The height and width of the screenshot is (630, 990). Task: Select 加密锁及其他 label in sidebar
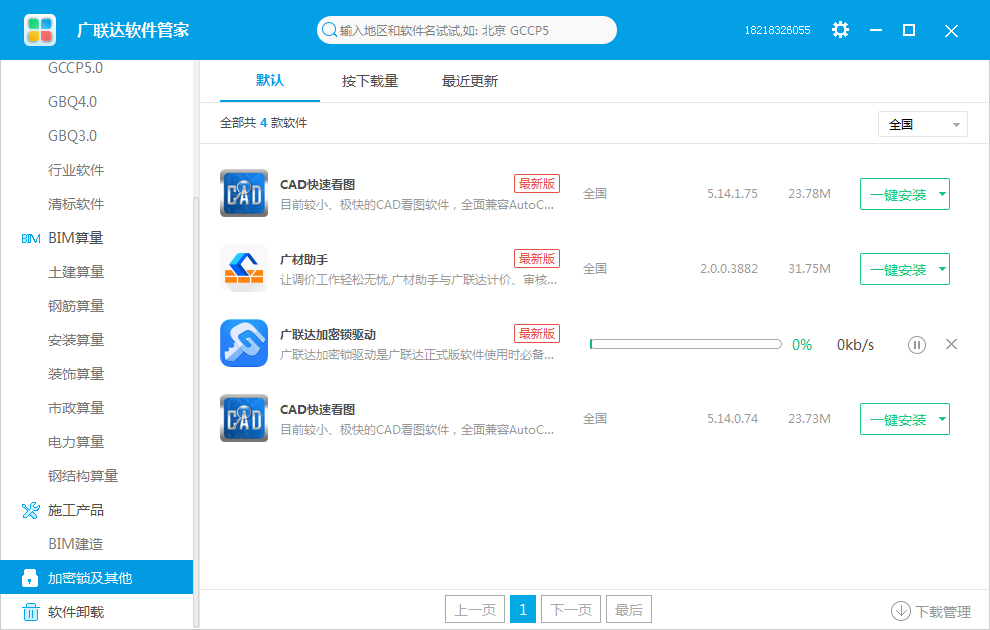point(90,578)
